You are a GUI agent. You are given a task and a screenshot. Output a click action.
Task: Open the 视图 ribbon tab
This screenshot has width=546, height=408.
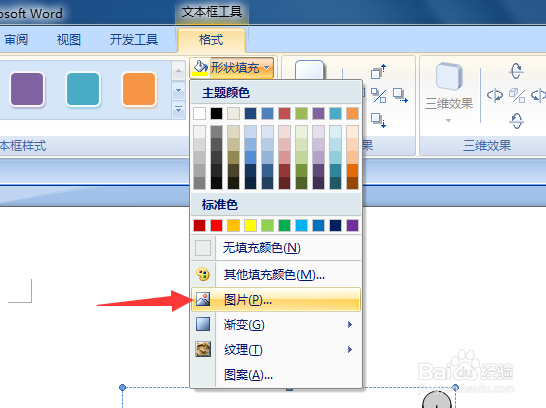click(x=69, y=40)
